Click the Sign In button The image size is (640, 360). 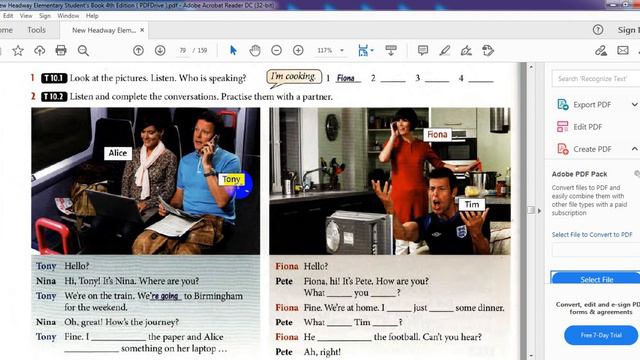(x=629, y=30)
